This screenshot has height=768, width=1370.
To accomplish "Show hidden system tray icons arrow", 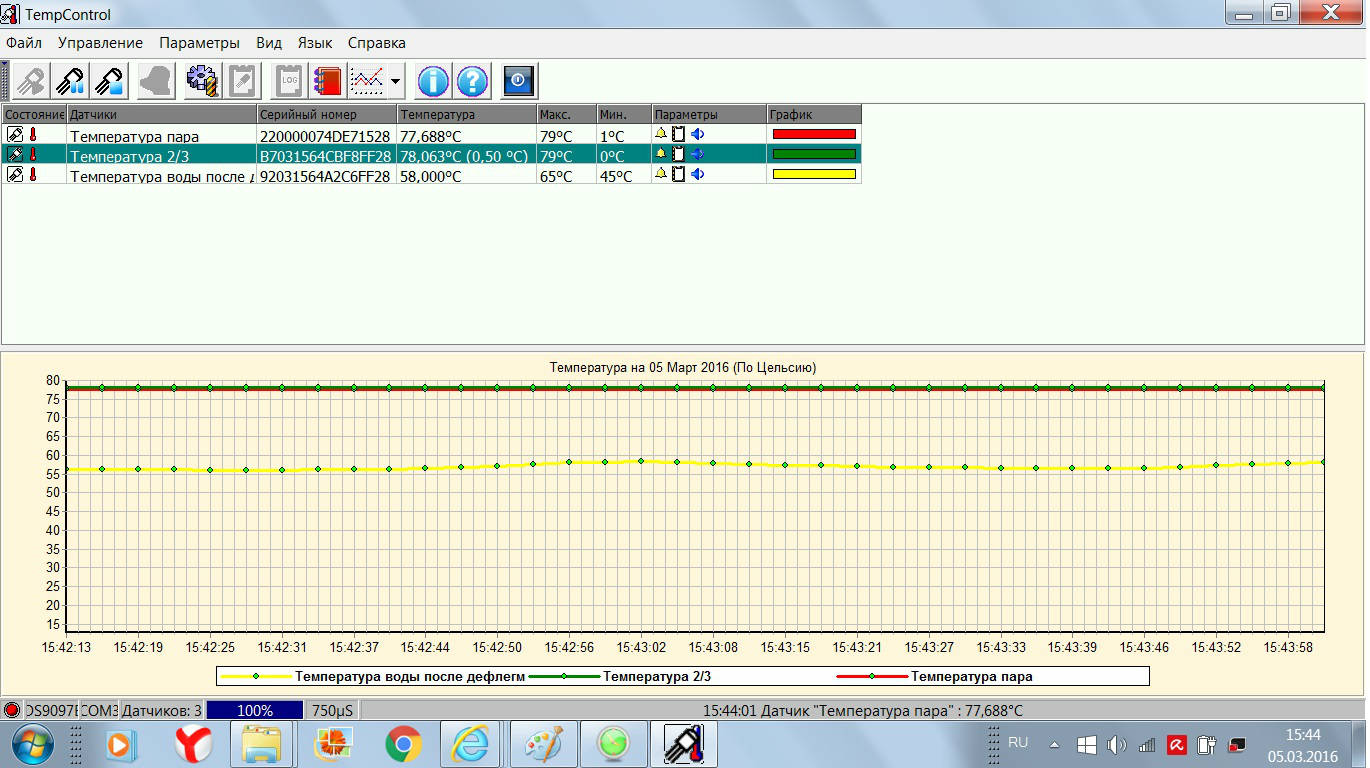I will click(1054, 745).
